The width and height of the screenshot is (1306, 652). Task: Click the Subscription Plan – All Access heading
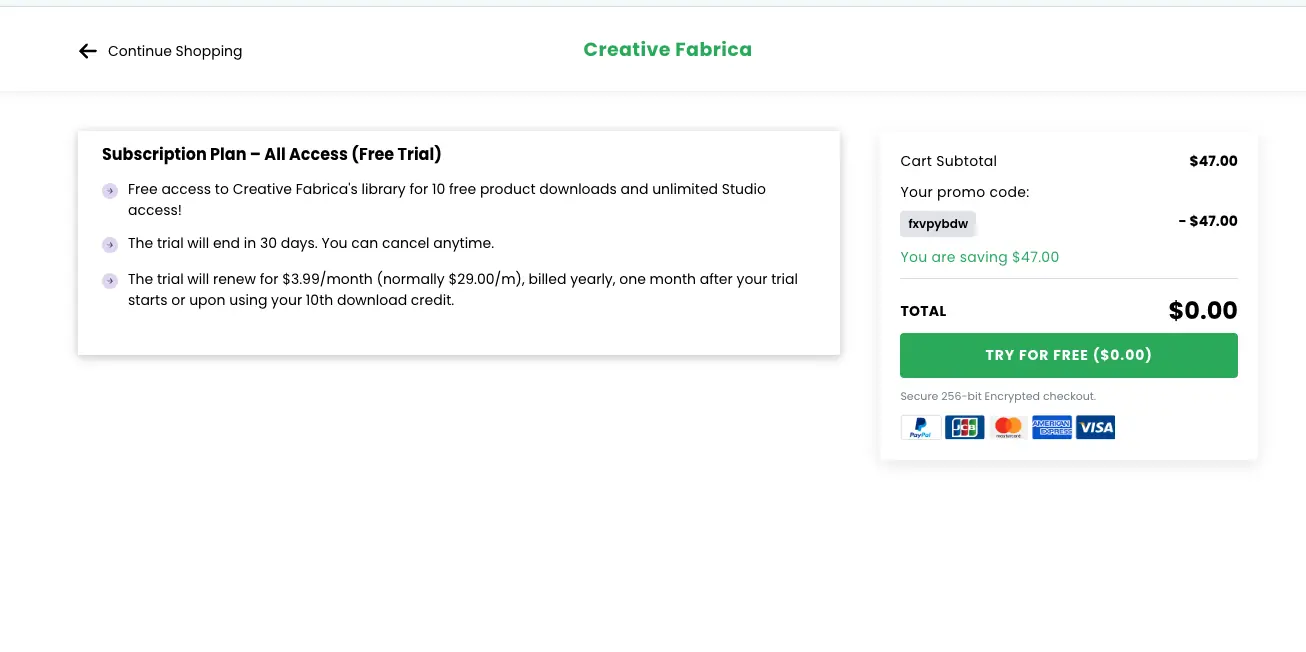click(x=271, y=154)
